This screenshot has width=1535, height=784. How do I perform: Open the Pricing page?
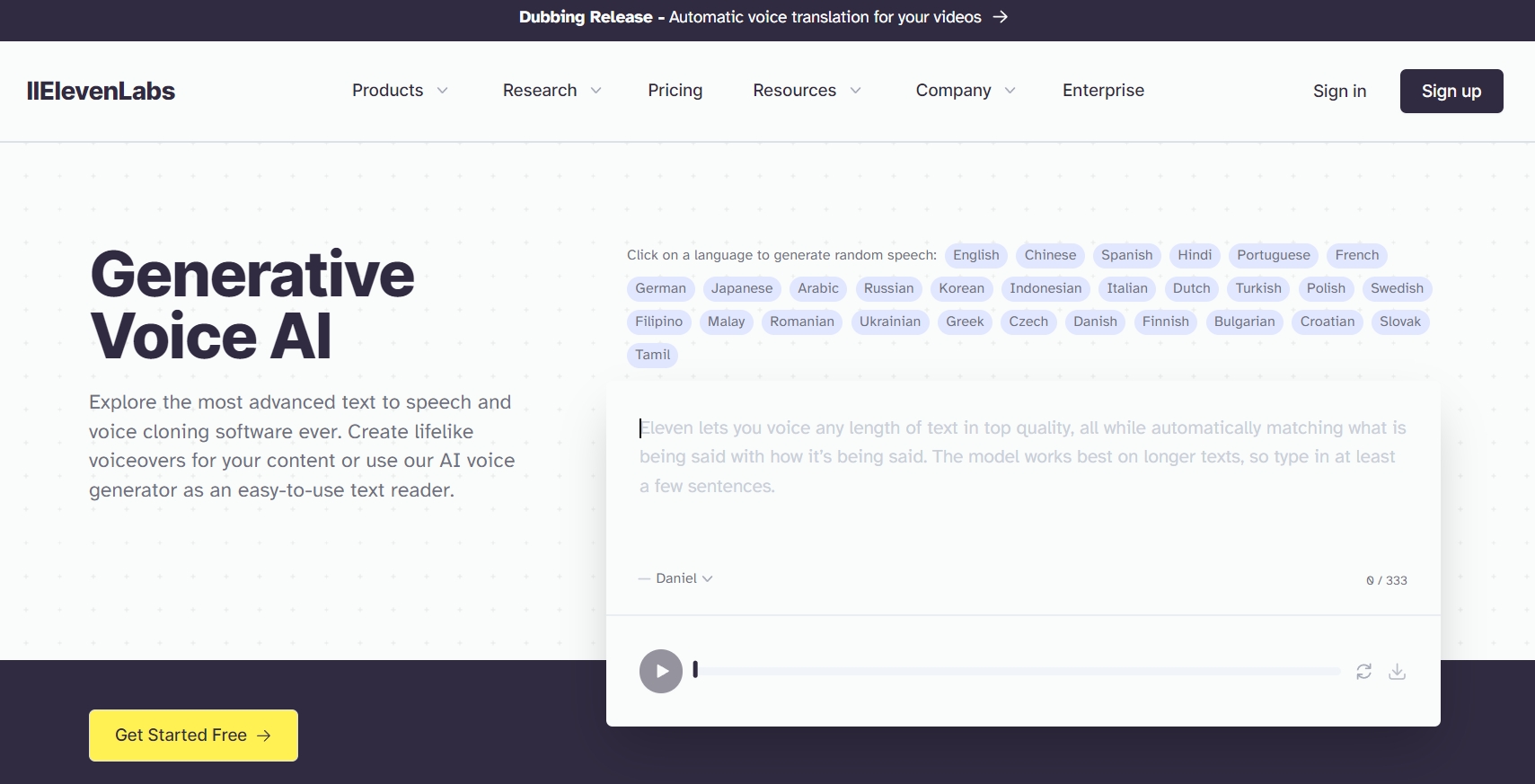(x=675, y=91)
